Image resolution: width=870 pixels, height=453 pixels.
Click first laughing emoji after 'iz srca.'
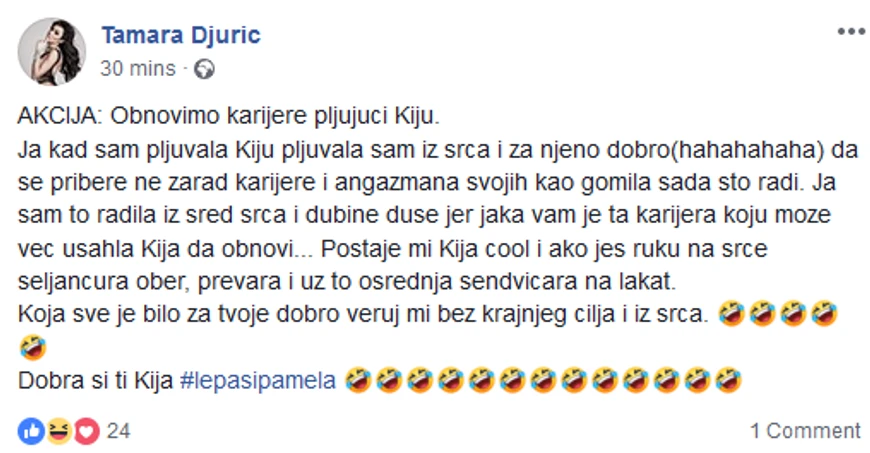731,314
